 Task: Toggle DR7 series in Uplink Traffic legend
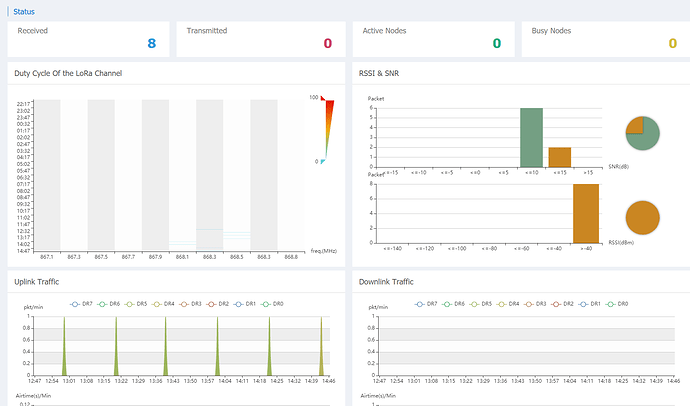[x=78, y=303]
